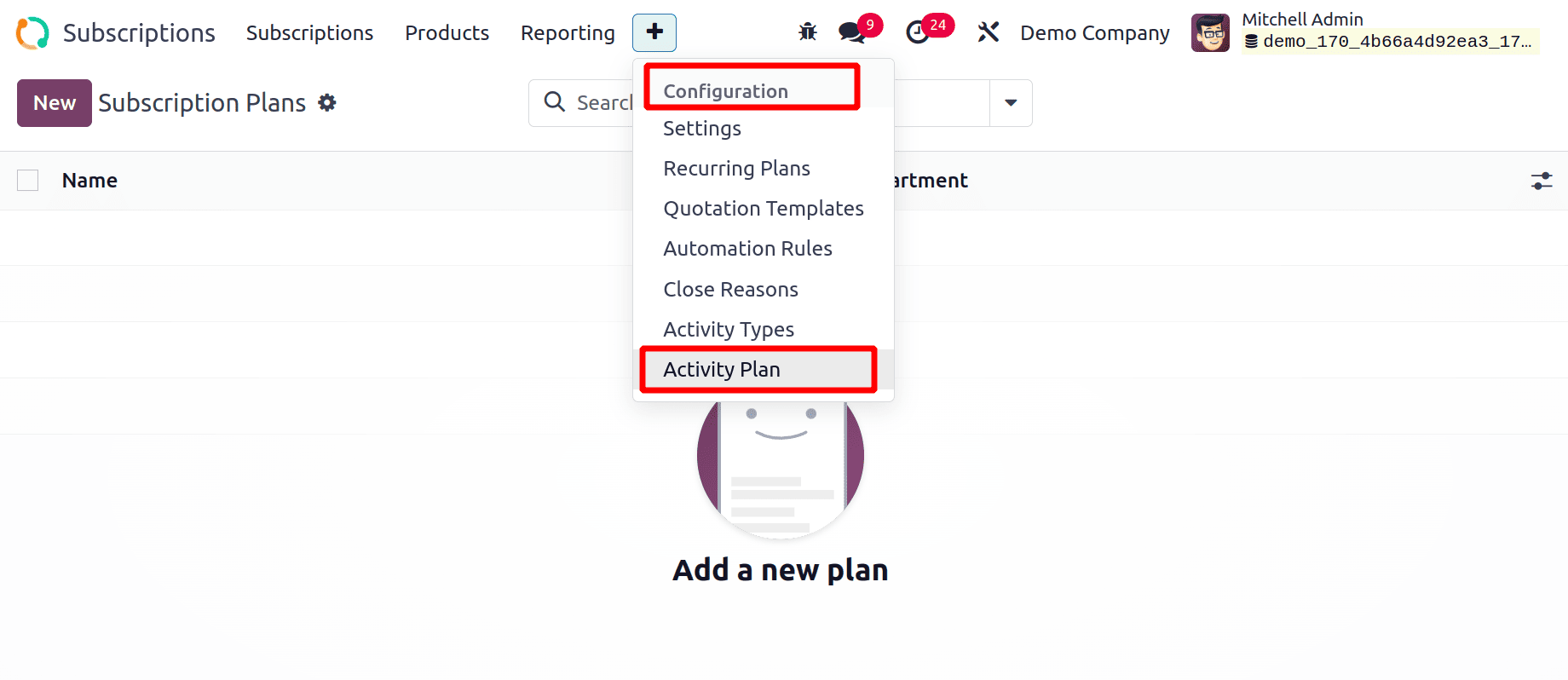Choose Close Reasons in configuration menu

[730, 290]
